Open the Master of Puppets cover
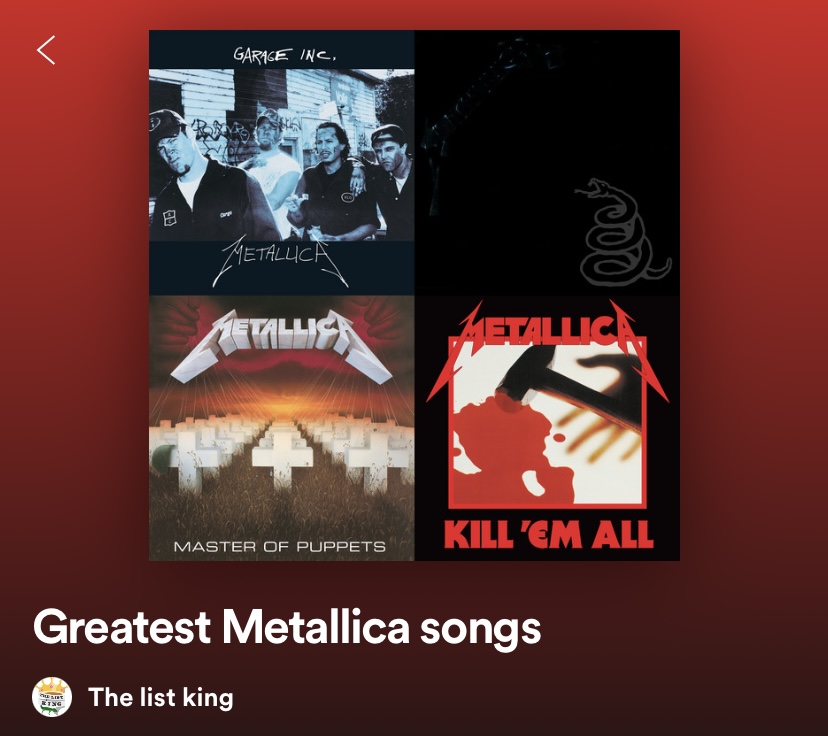This screenshot has width=828, height=736. 281,428
